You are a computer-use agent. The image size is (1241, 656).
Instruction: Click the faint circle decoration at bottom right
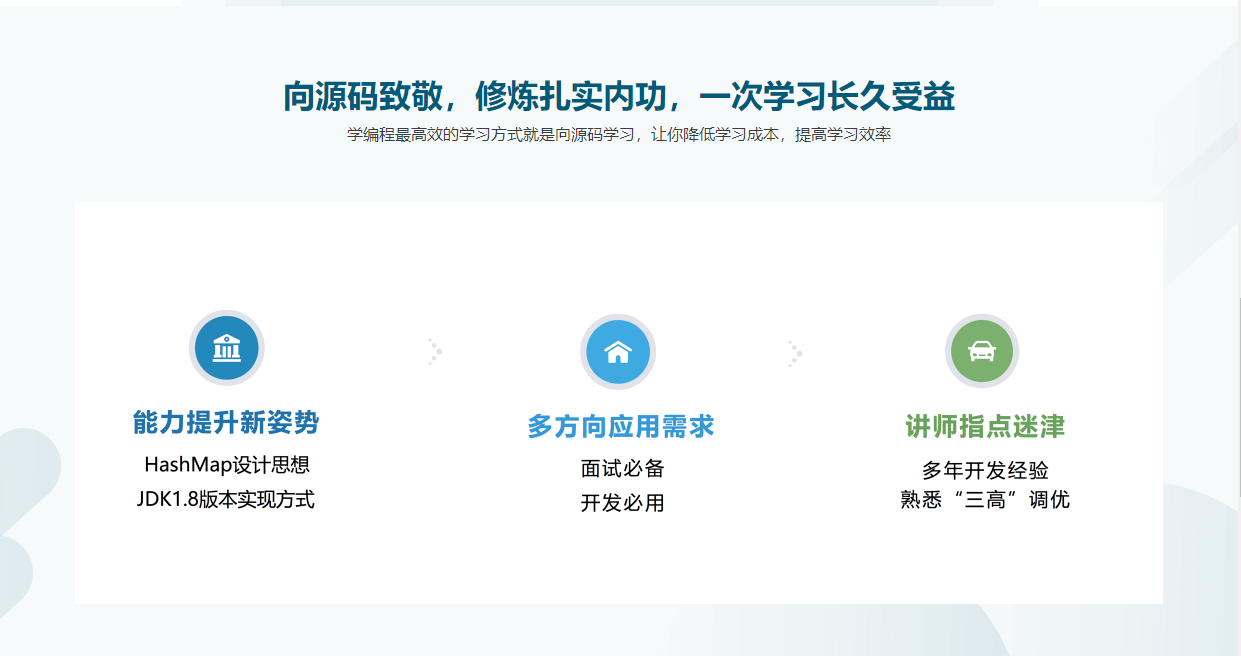tap(1200, 560)
